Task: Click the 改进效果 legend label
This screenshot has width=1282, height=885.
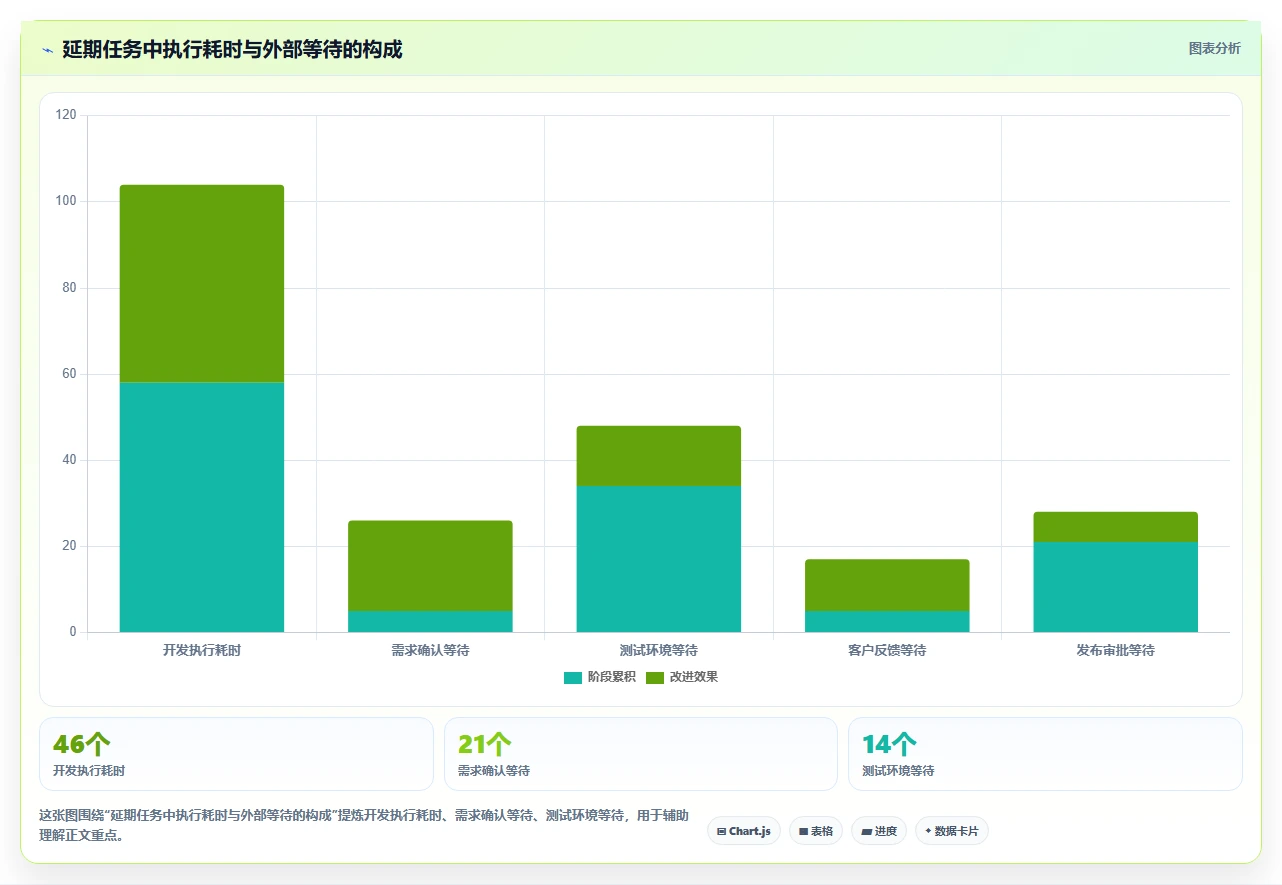Action: (694, 677)
